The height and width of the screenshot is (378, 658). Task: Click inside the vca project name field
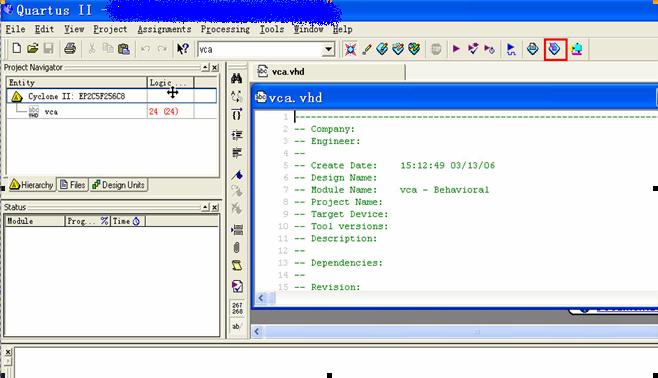tap(260, 50)
